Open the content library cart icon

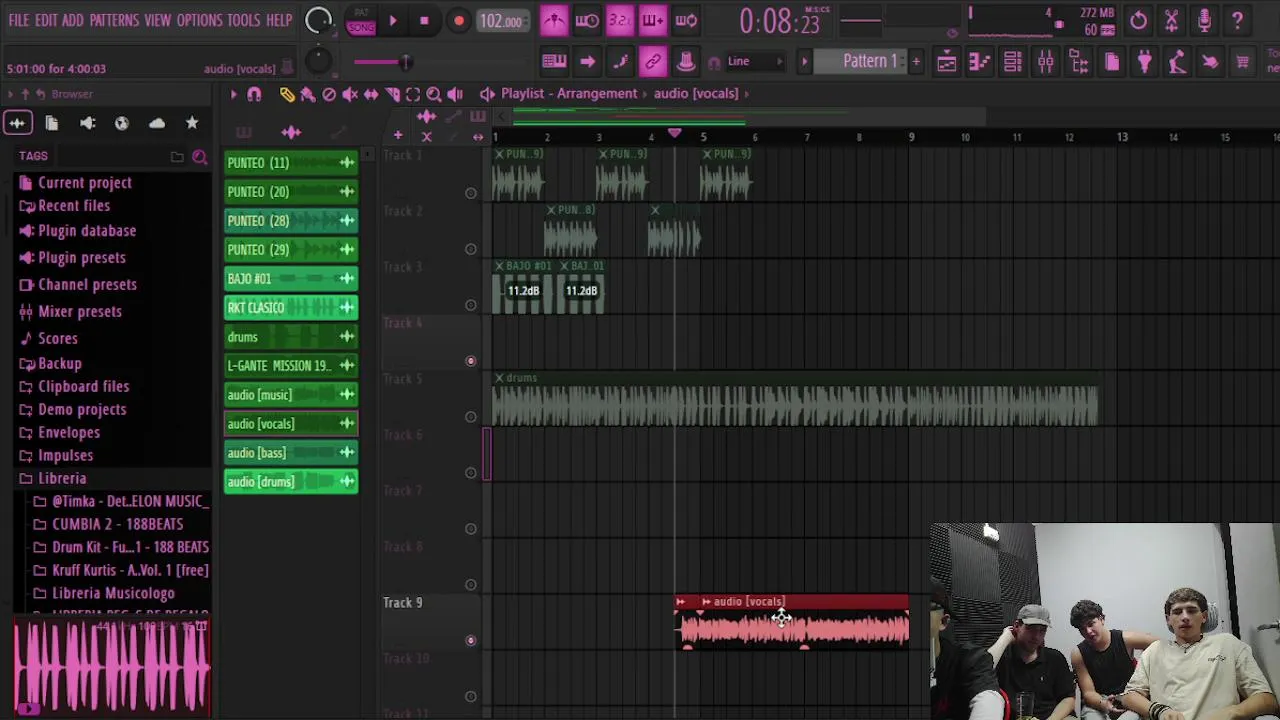(x=1242, y=62)
